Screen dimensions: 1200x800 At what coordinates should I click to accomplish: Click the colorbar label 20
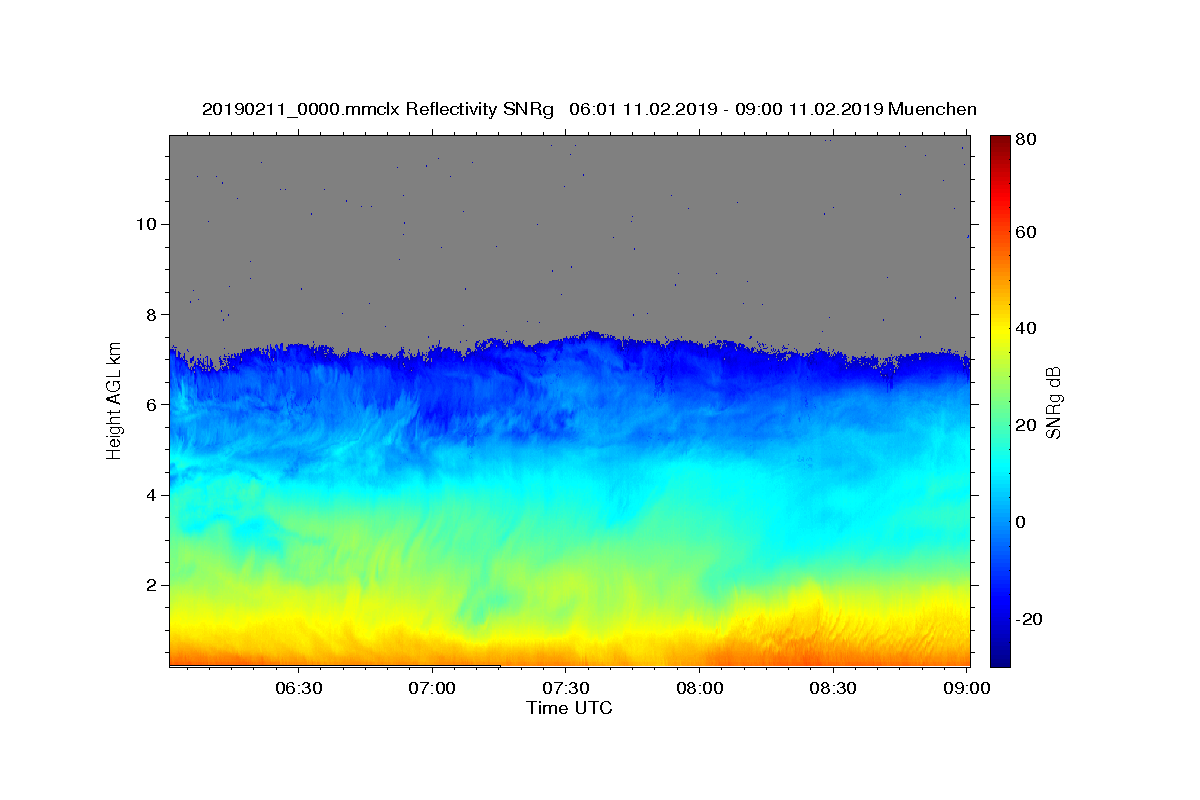click(x=1027, y=425)
